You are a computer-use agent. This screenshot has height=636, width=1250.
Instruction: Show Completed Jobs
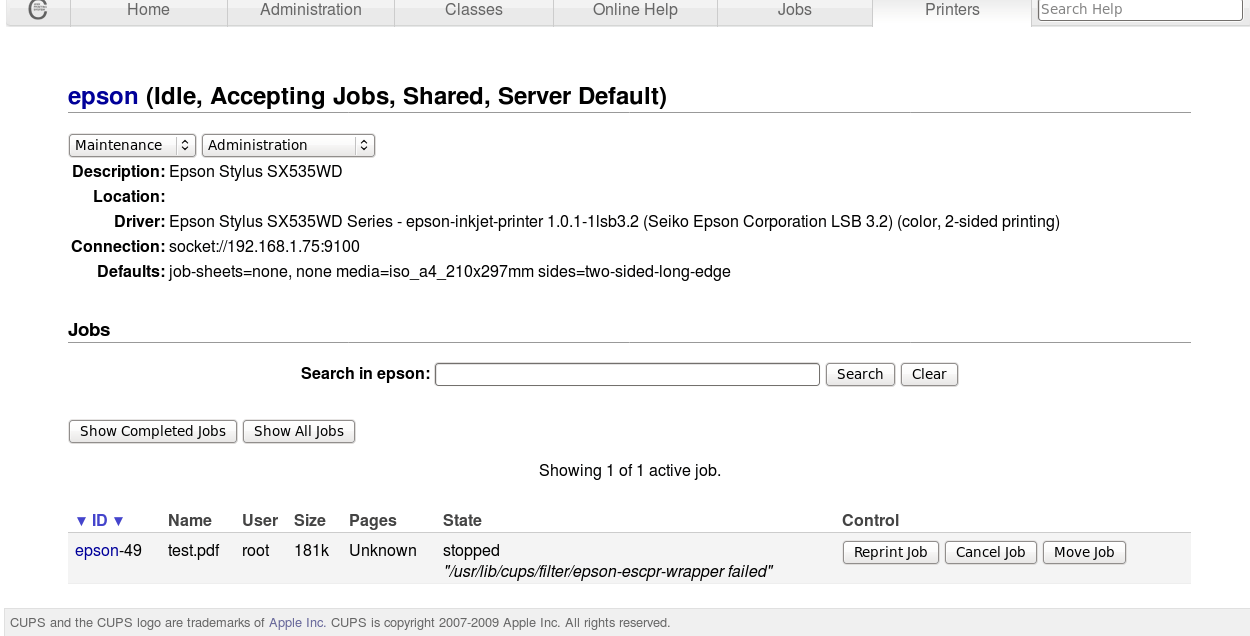coord(152,431)
